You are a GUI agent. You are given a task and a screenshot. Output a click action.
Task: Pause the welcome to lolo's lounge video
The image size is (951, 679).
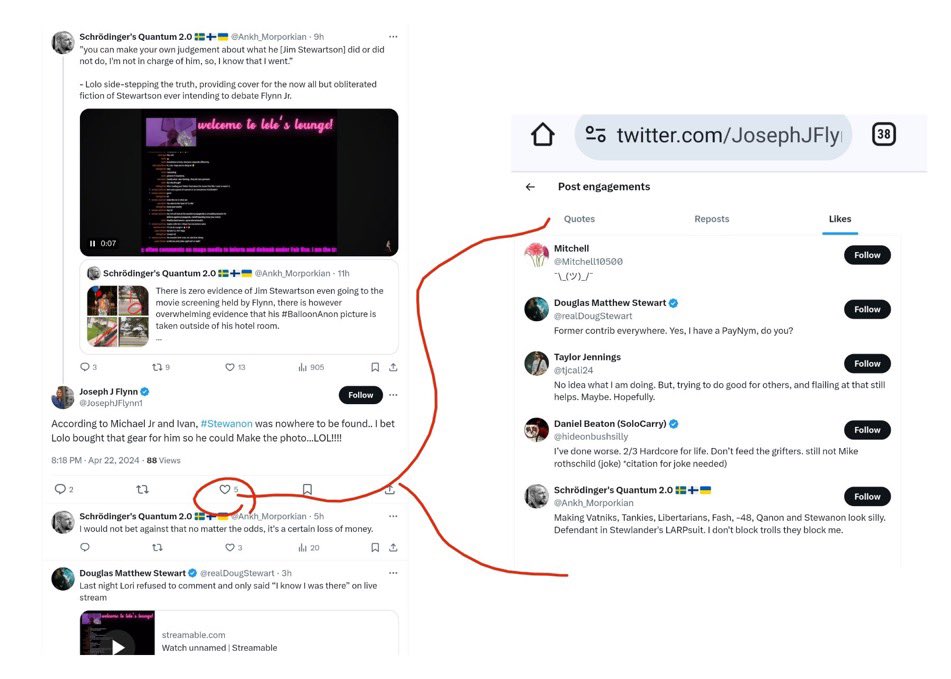[92, 243]
